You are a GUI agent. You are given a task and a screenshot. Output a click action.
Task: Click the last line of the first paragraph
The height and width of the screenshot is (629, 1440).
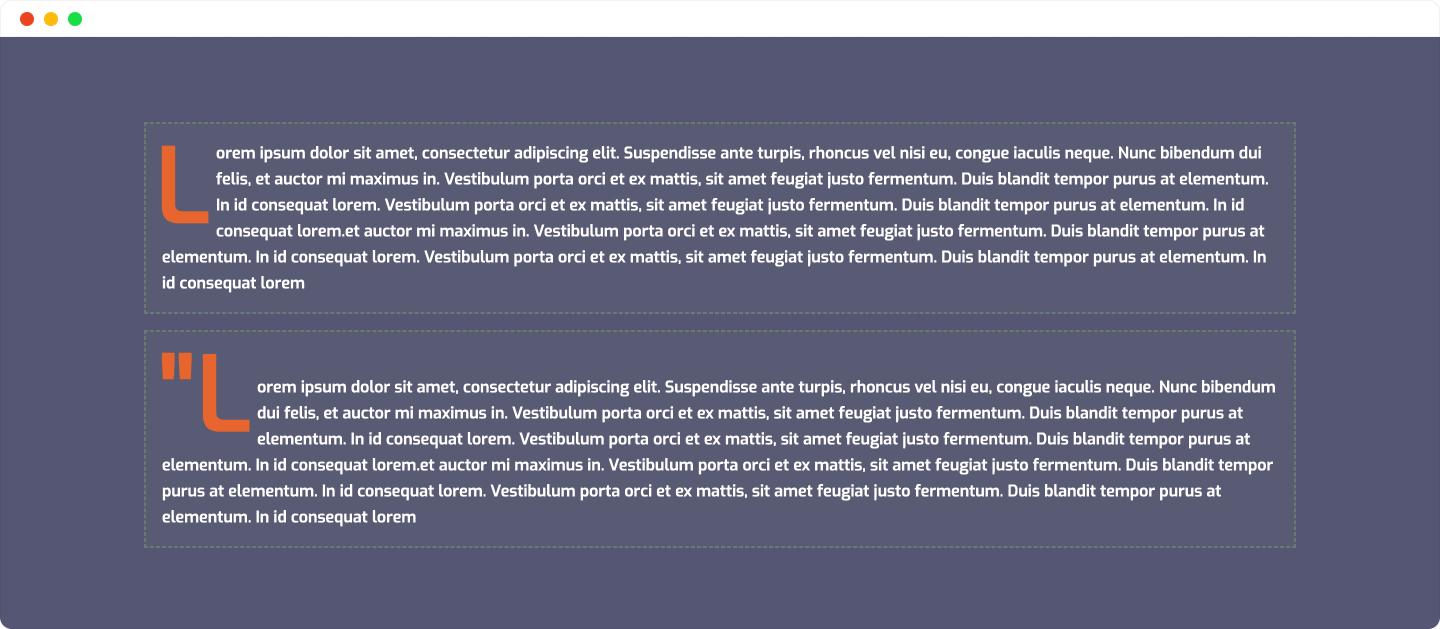233,283
